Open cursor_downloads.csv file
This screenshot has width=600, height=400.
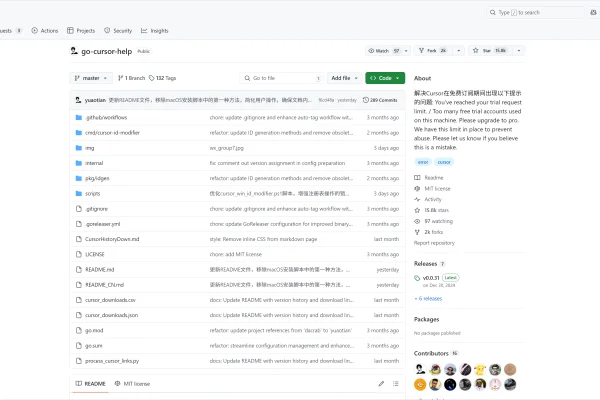pyautogui.click(x=110, y=300)
